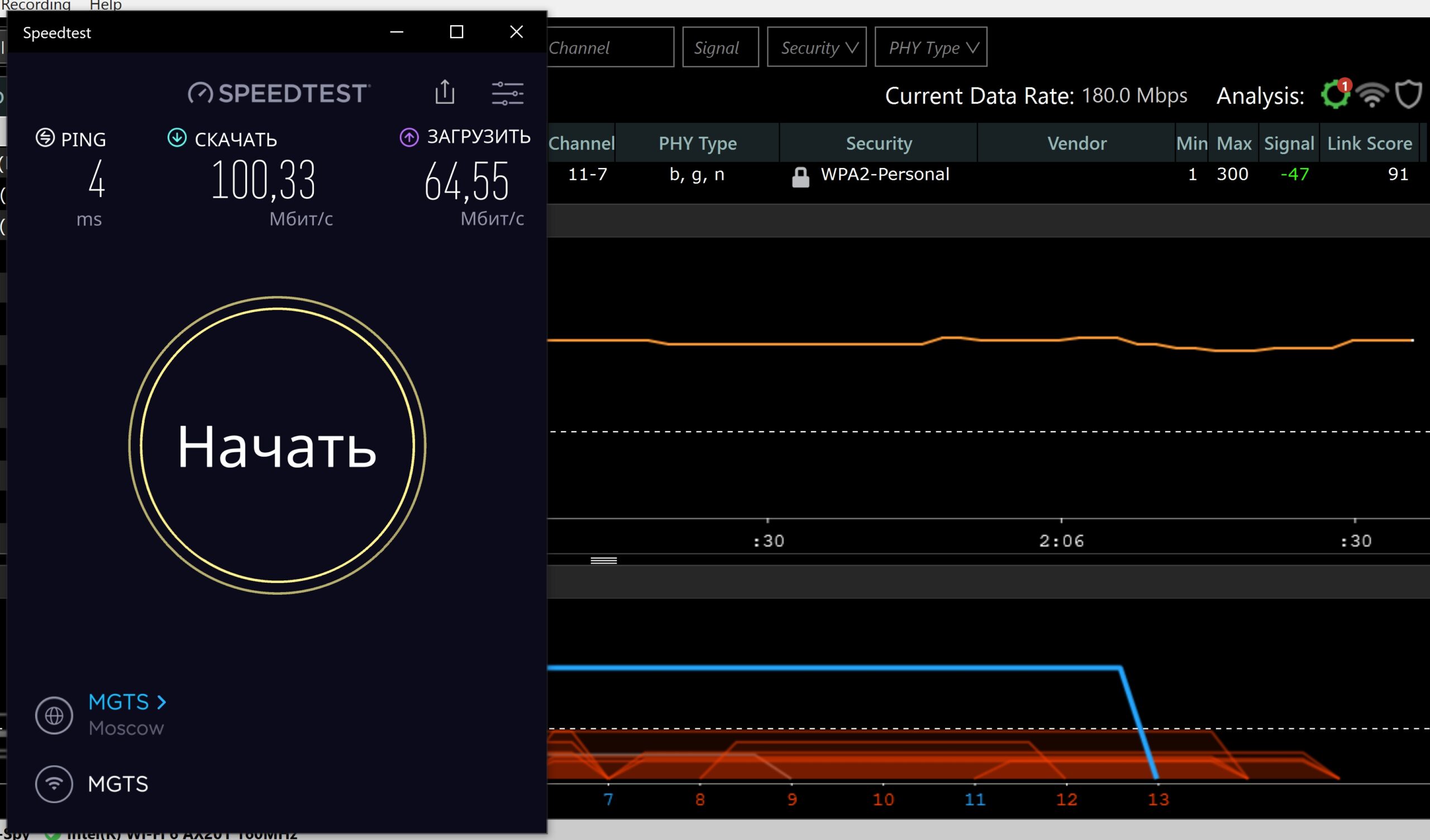Click the 64,55 upload speed result
The width and height of the screenshot is (1430, 840).
pos(466,182)
